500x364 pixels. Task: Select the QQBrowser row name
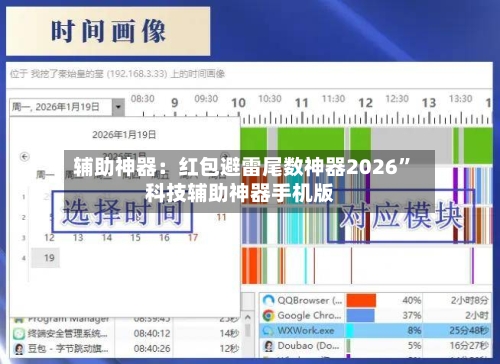pyautogui.click(x=310, y=300)
